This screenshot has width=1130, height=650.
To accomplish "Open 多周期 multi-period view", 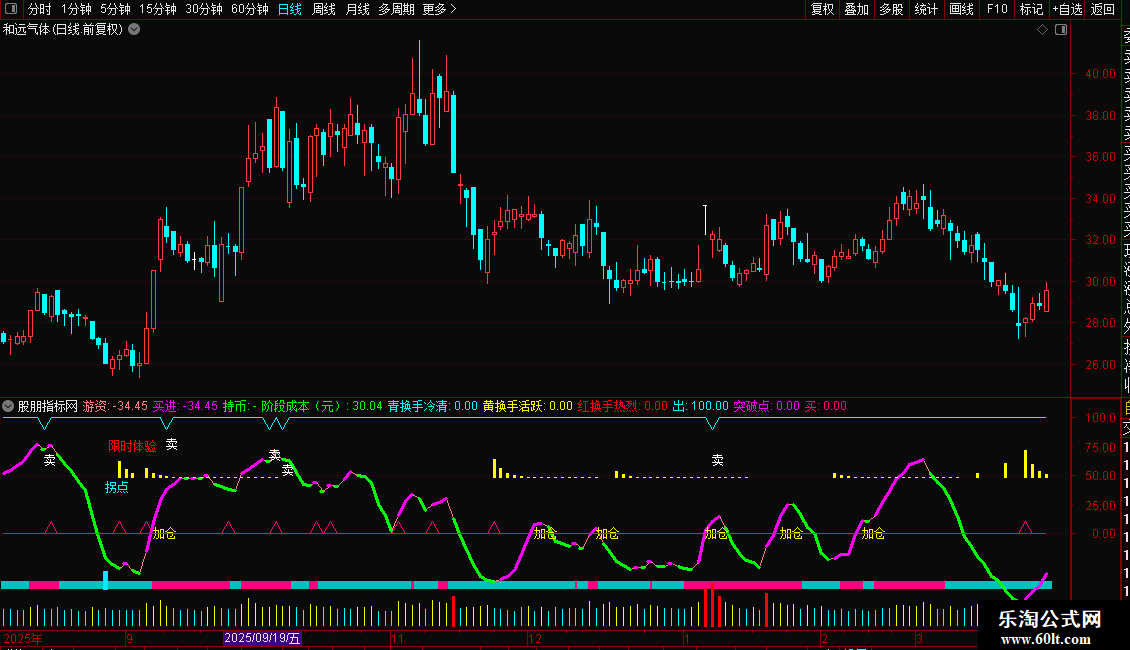I will [x=396, y=9].
